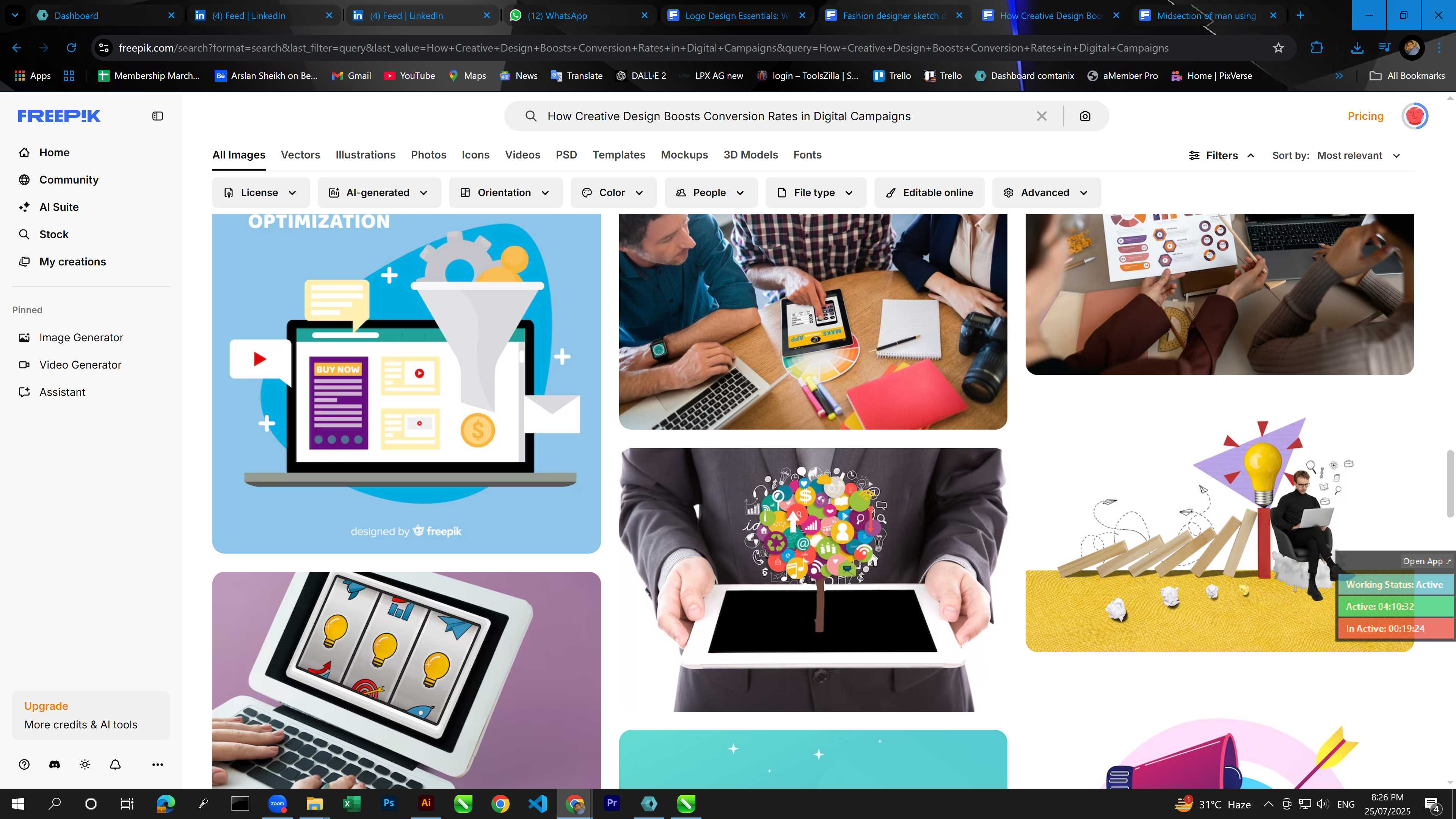Viewport: 1456px width, 819px height.
Task: Open Help question mark icon
Action: tap(24, 764)
